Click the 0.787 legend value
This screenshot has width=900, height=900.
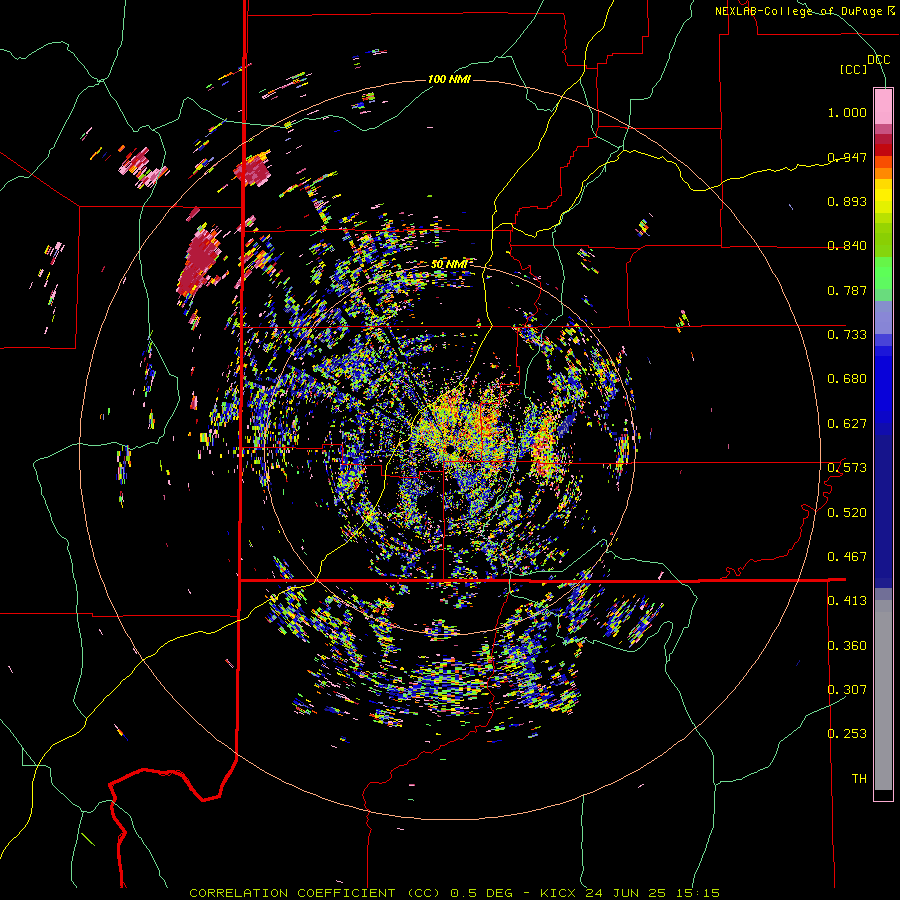coord(847,290)
